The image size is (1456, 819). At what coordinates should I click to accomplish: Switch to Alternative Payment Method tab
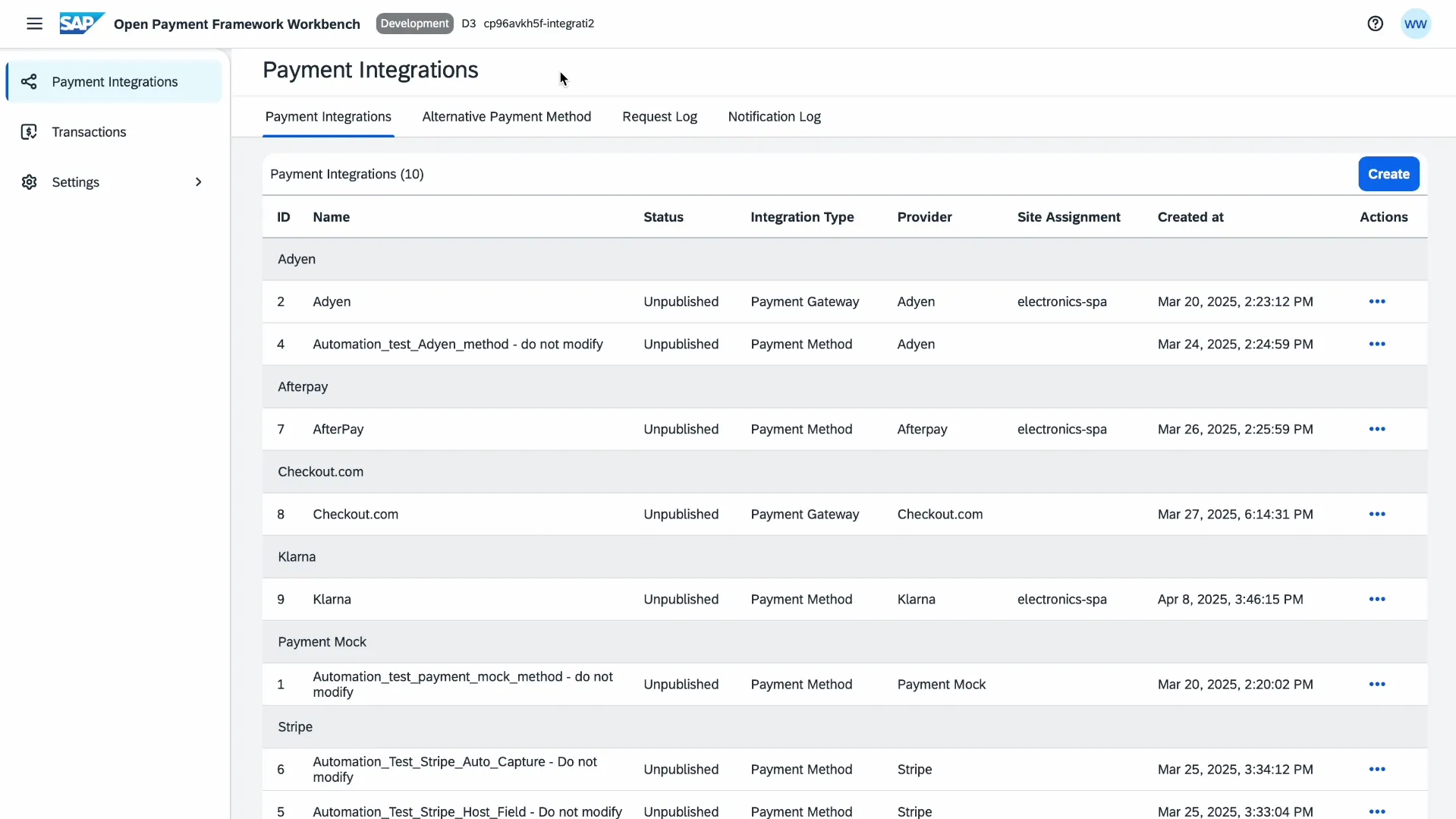[506, 117]
